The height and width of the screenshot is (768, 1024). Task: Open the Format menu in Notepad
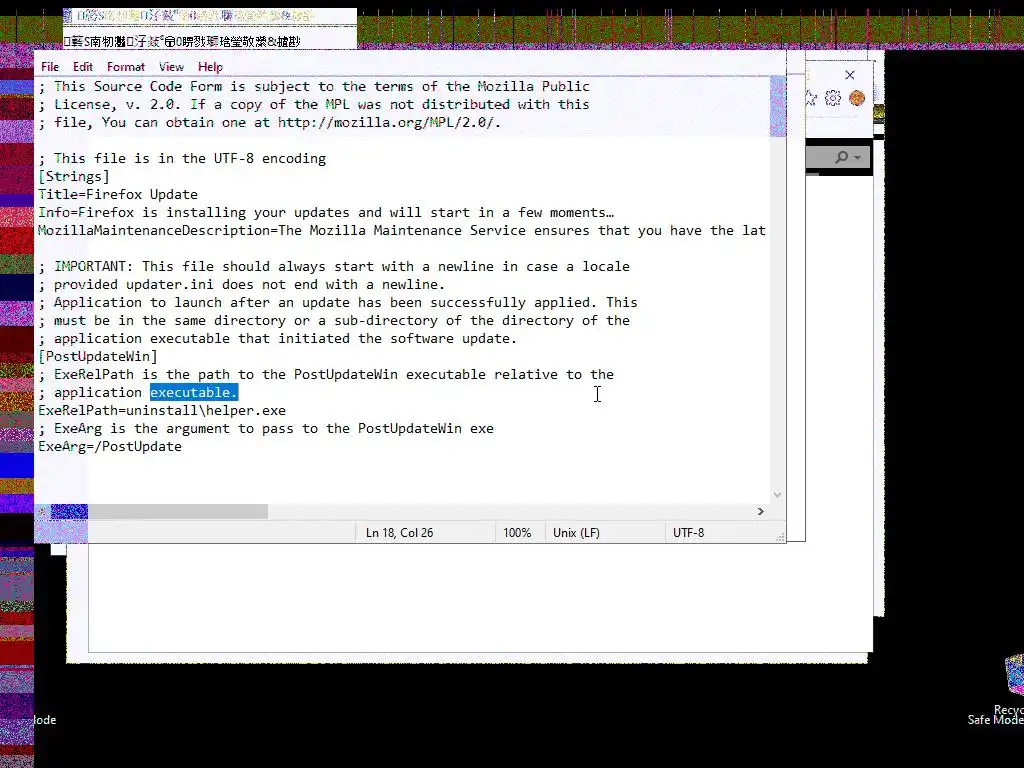[x=125, y=67]
